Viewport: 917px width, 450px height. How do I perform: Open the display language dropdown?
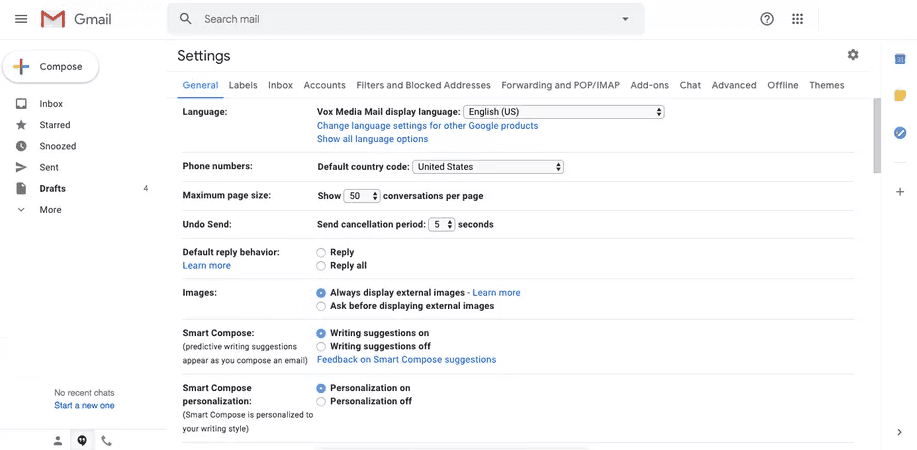point(564,112)
